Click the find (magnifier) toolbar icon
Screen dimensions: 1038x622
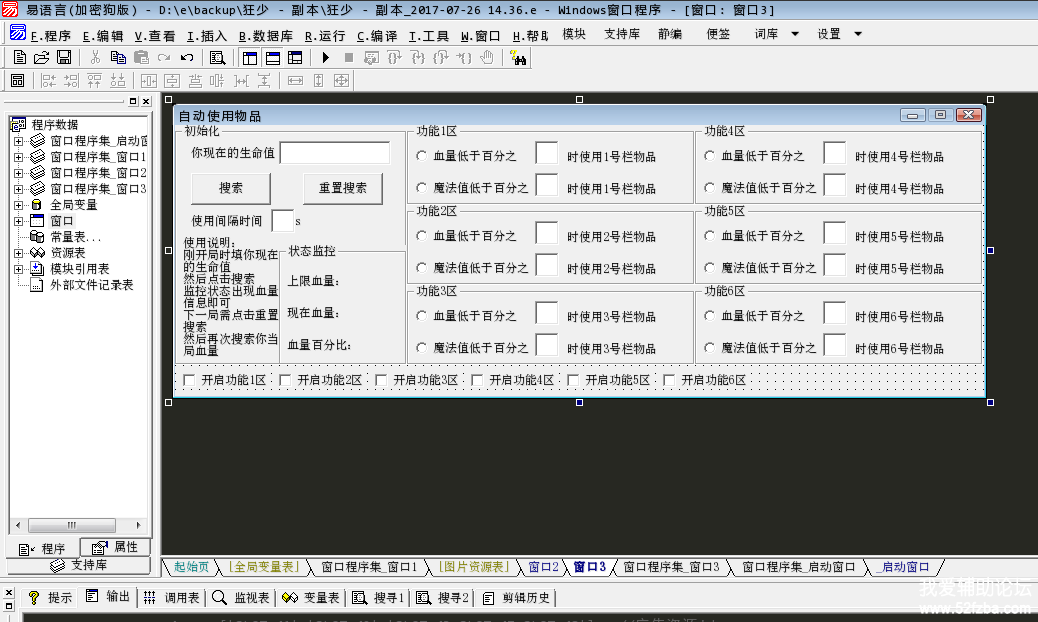tap(217, 58)
